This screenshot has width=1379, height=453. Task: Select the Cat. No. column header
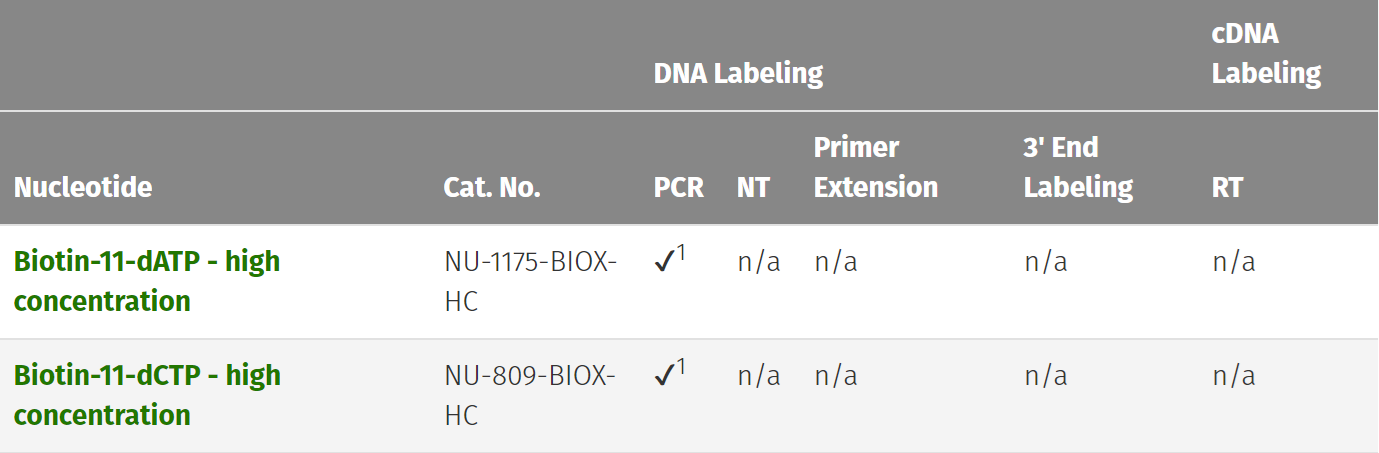click(492, 187)
